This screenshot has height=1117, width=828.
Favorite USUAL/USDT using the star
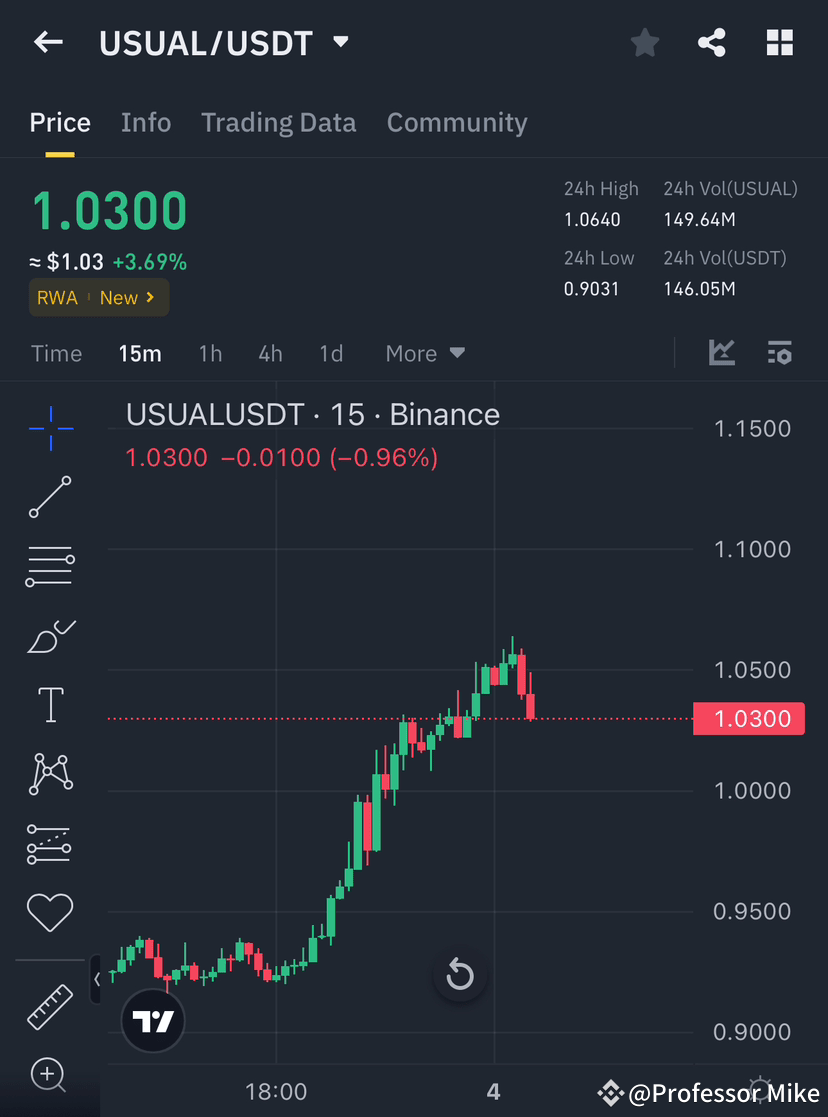tap(644, 42)
